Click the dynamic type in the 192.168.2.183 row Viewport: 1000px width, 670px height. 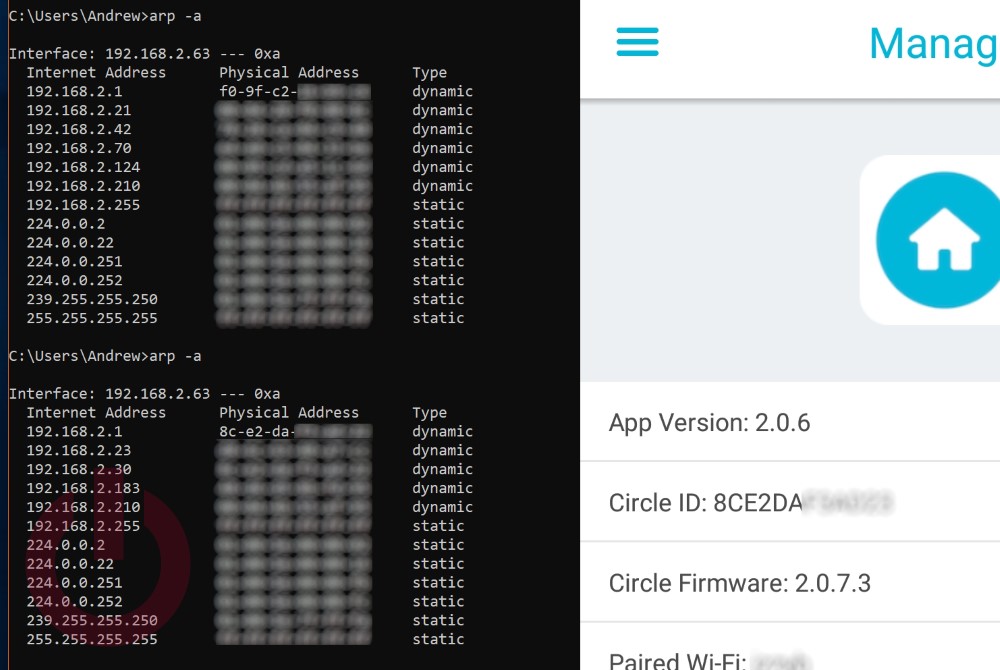coord(442,488)
